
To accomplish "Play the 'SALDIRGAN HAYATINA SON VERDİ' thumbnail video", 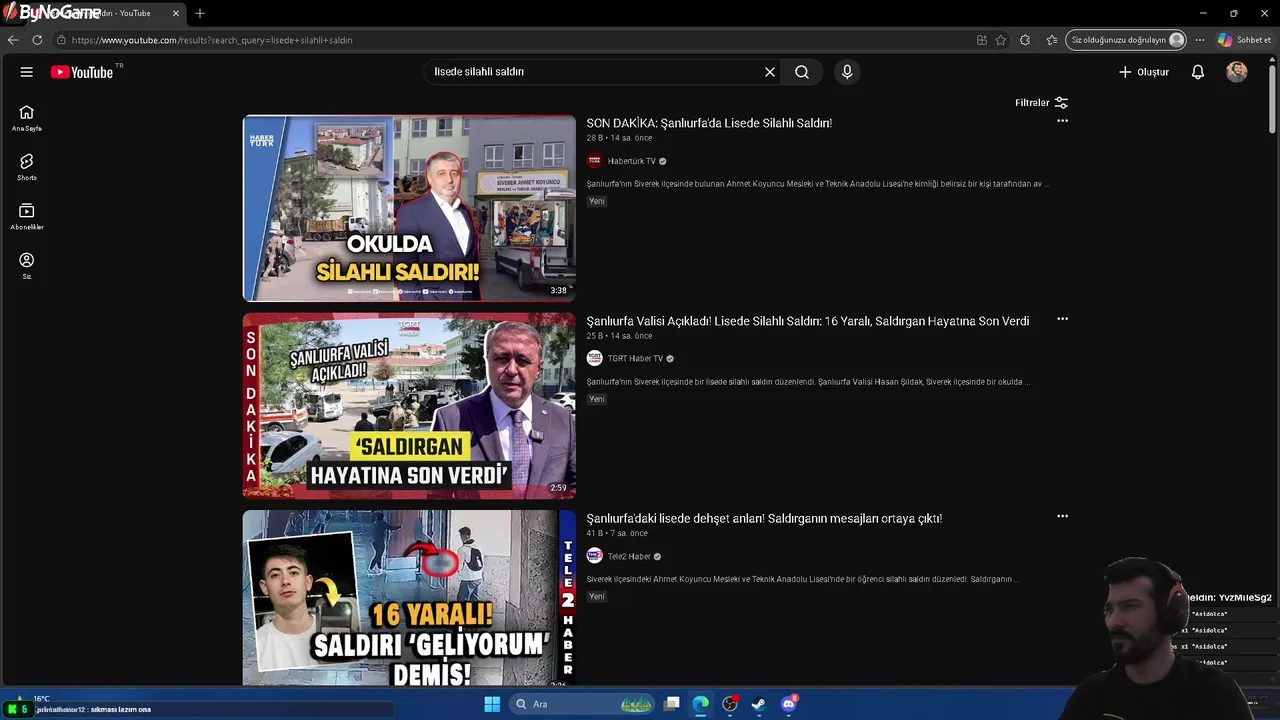I will click(409, 406).
